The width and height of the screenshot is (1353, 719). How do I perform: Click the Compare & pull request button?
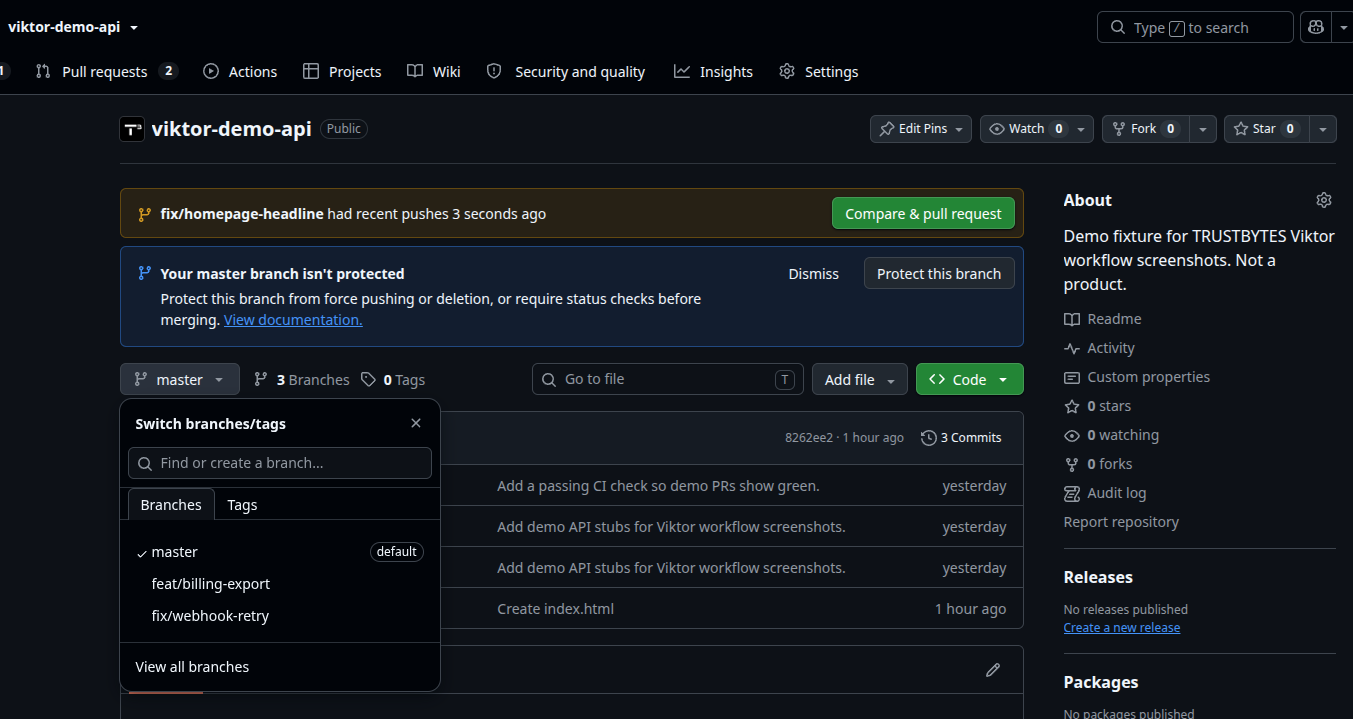923,214
